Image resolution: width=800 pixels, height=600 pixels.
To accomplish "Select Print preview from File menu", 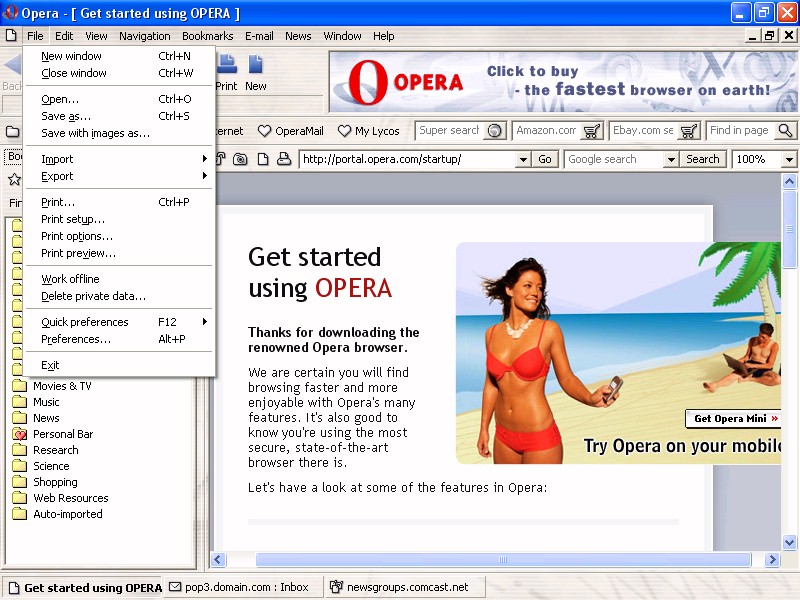I will coord(78,253).
